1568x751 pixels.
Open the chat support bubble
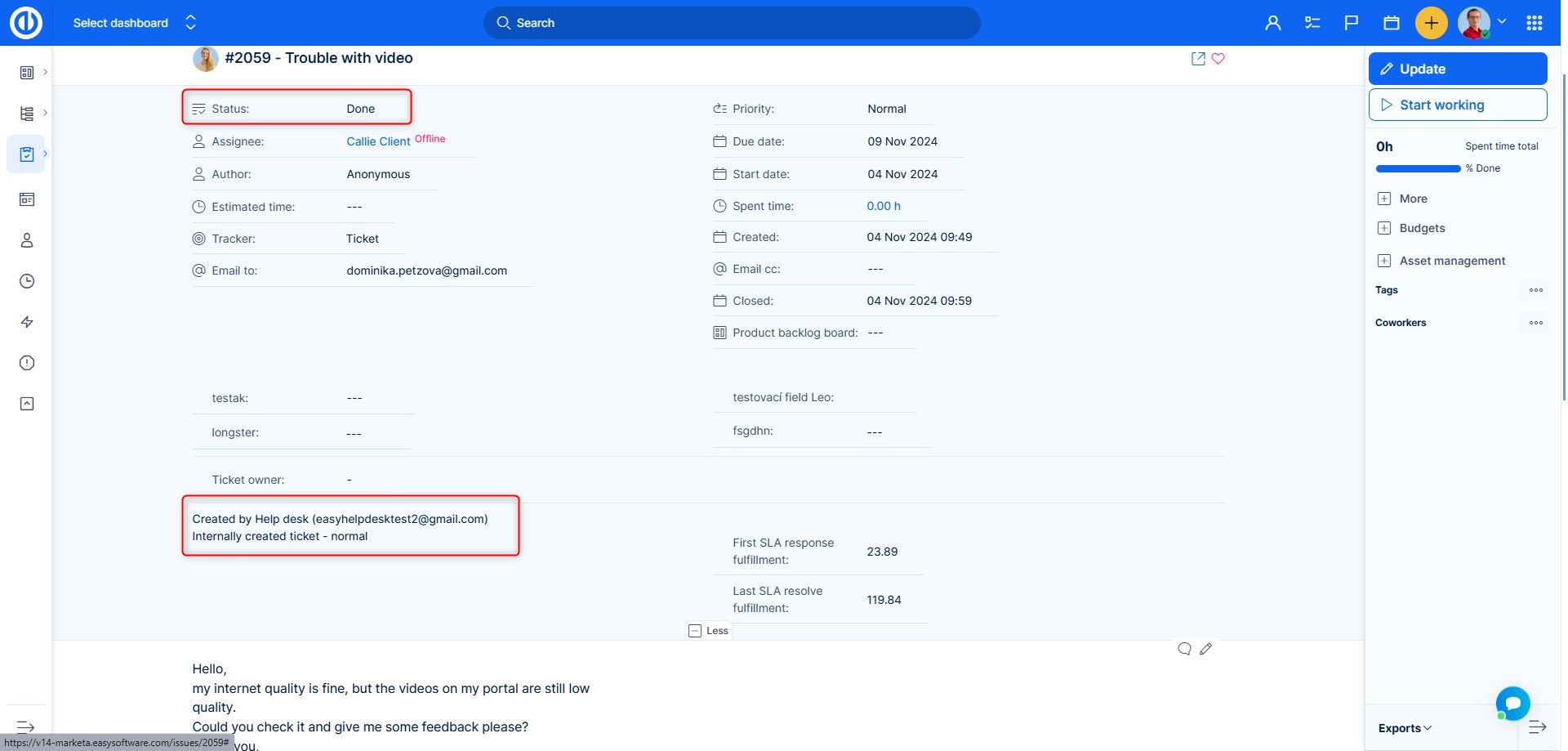pos(1512,703)
